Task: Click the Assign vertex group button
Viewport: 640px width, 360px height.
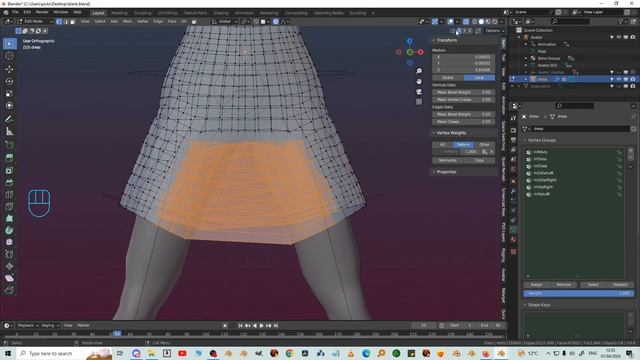Action: pos(537,284)
